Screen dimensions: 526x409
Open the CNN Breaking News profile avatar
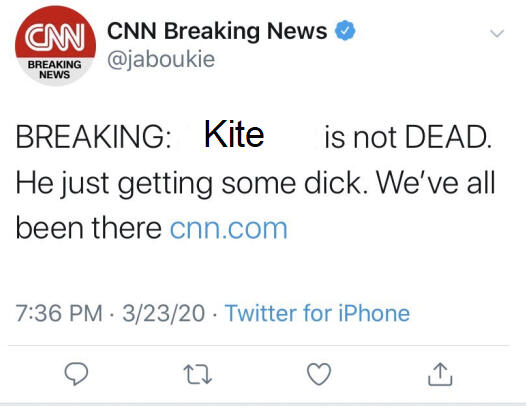pos(55,46)
